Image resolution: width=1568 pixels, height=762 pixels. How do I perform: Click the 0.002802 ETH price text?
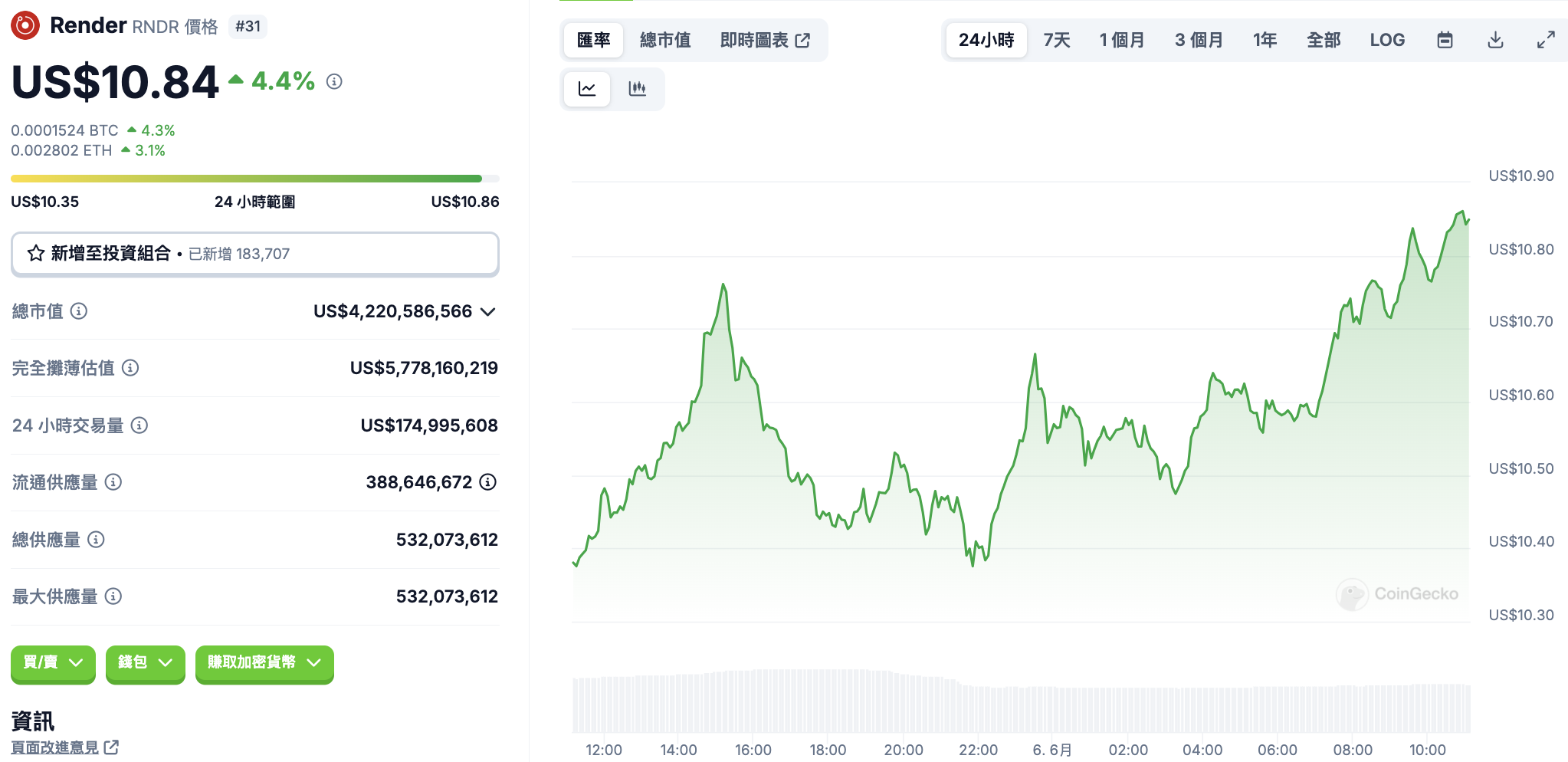tap(61, 150)
